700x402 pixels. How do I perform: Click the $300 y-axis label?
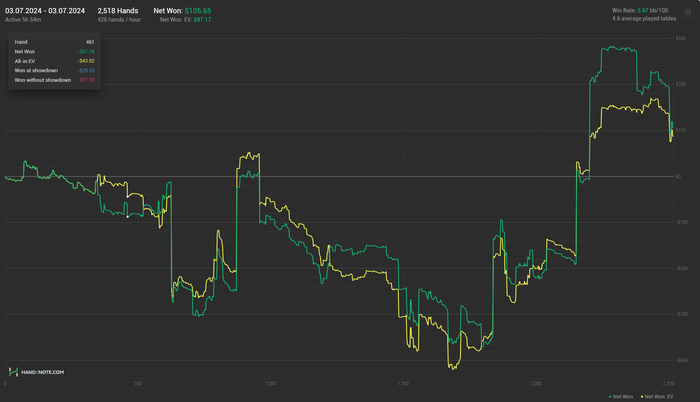click(x=680, y=38)
